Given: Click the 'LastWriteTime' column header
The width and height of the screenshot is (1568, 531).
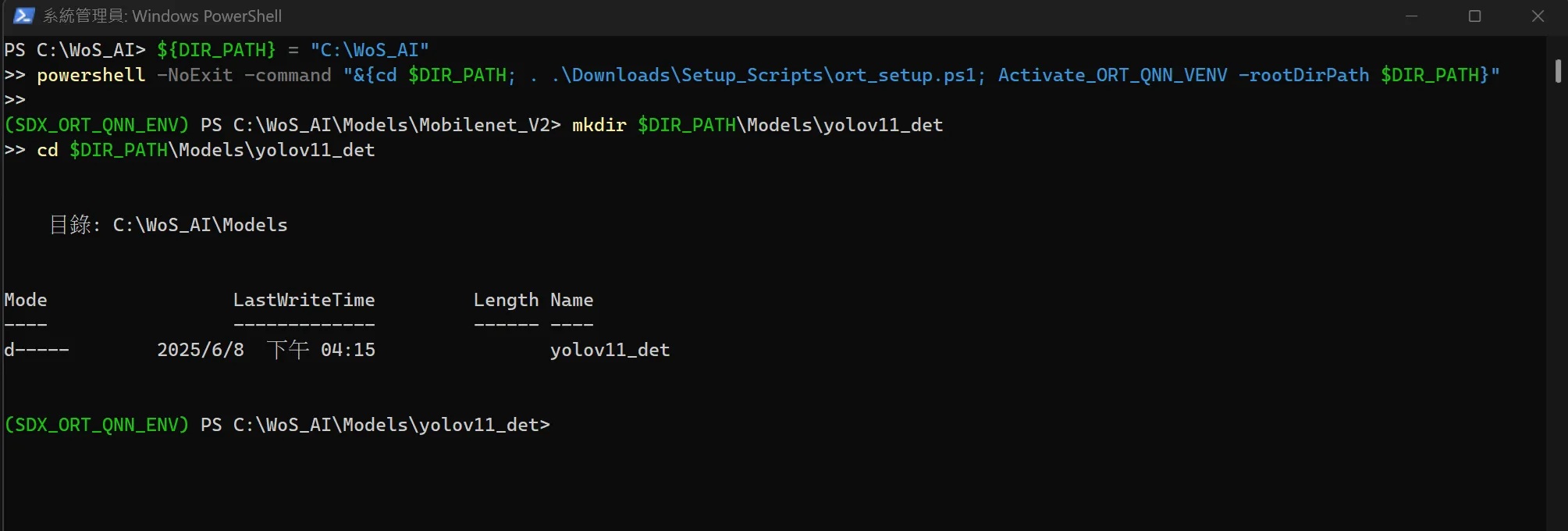Looking at the screenshot, I should [x=304, y=300].
